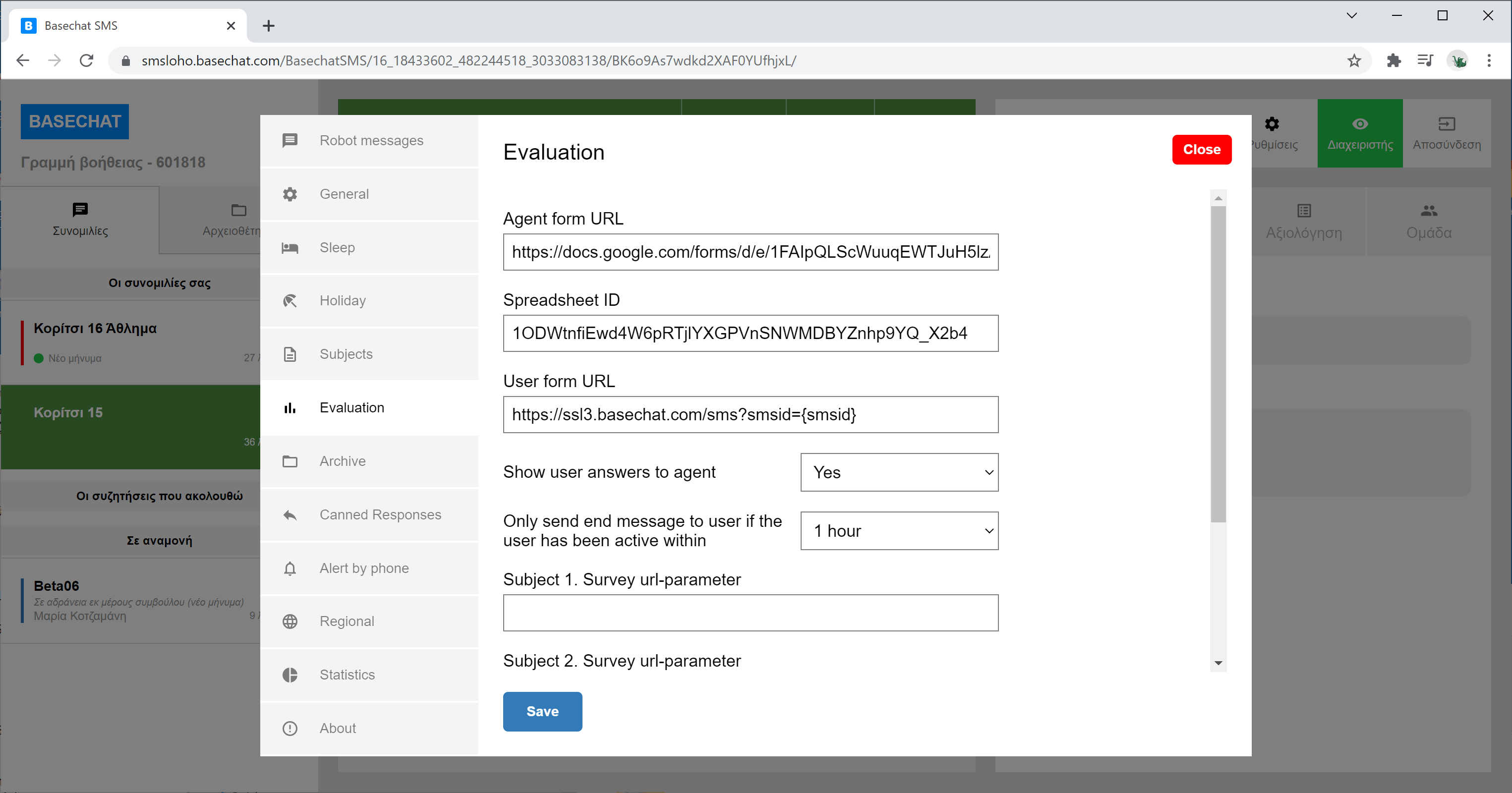Screen dimensions: 1512x793
Task: Toggle the Διαχειριστής eye button
Action: coord(1359,133)
